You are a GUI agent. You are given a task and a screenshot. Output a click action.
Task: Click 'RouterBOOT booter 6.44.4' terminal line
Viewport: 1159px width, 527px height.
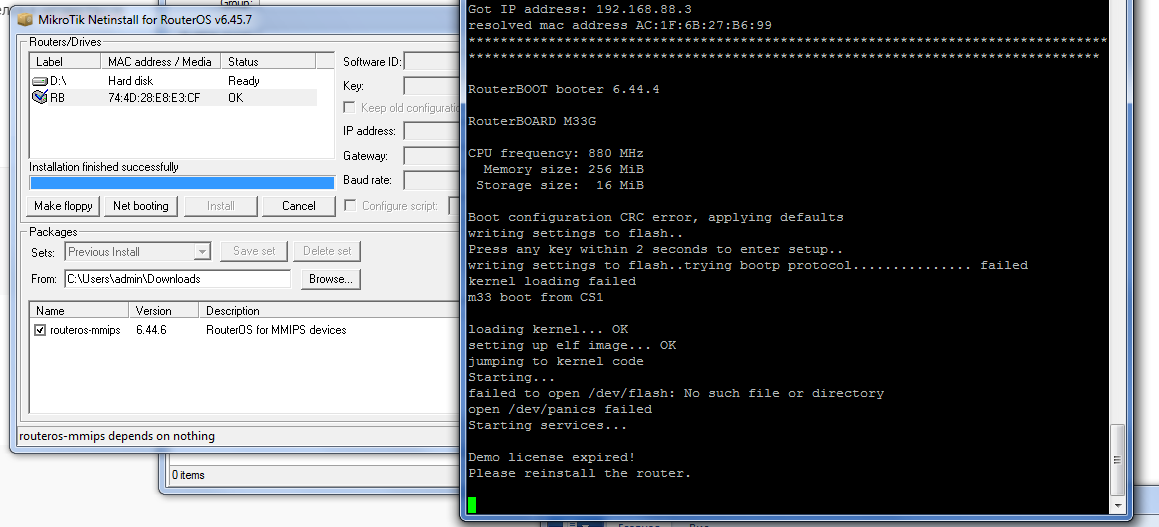pos(563,89)
